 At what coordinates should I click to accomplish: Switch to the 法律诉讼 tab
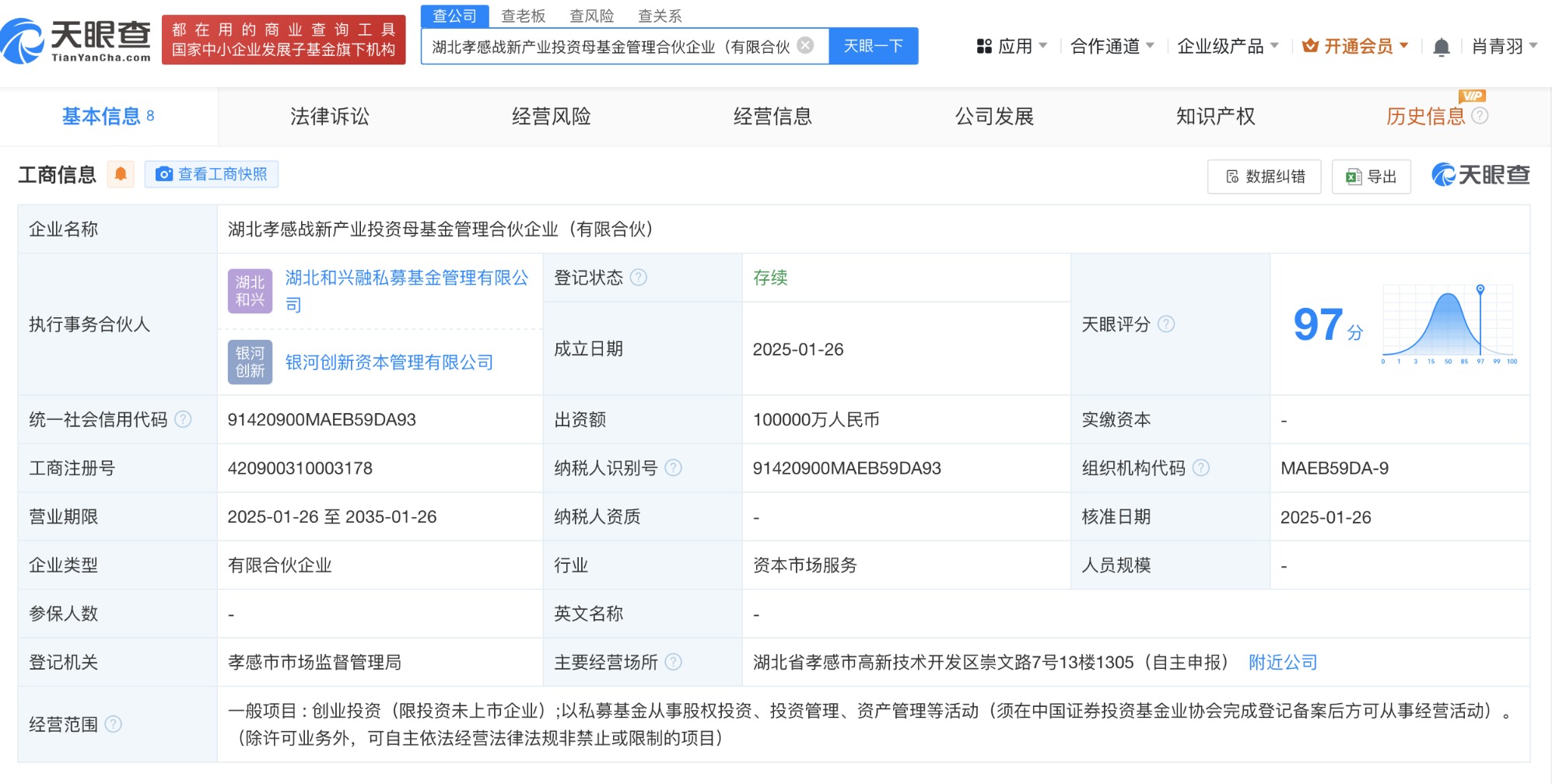point(330,117)
